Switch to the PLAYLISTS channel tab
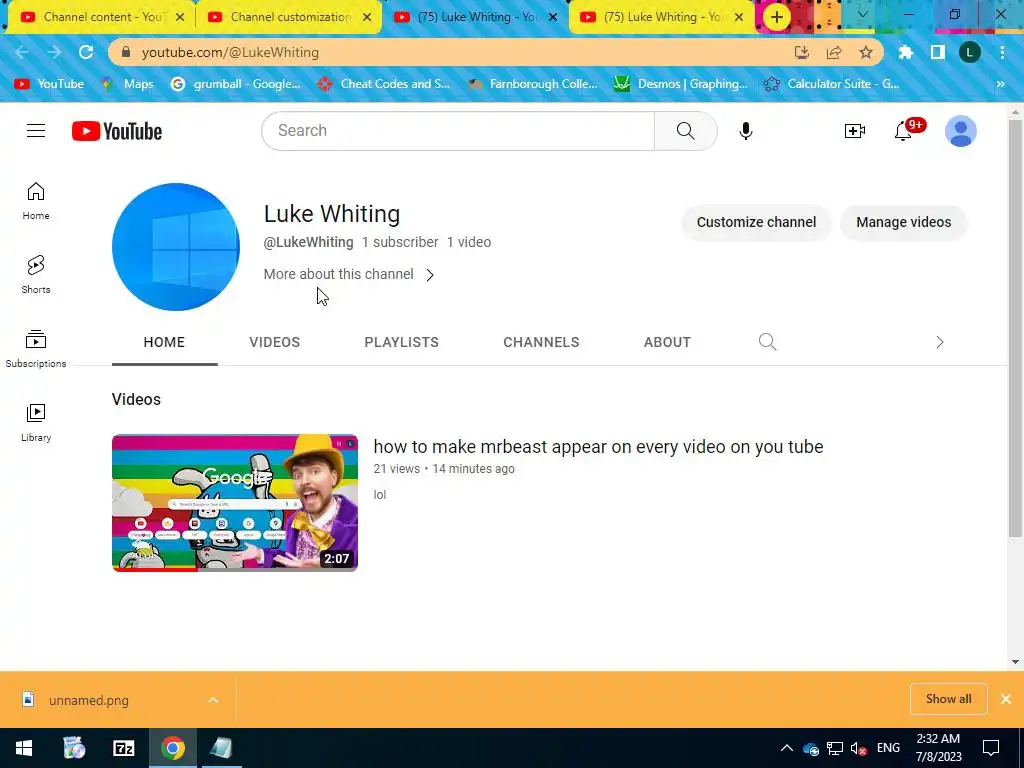The height and width of the screenshot is (768, 1024). (402, 342)
